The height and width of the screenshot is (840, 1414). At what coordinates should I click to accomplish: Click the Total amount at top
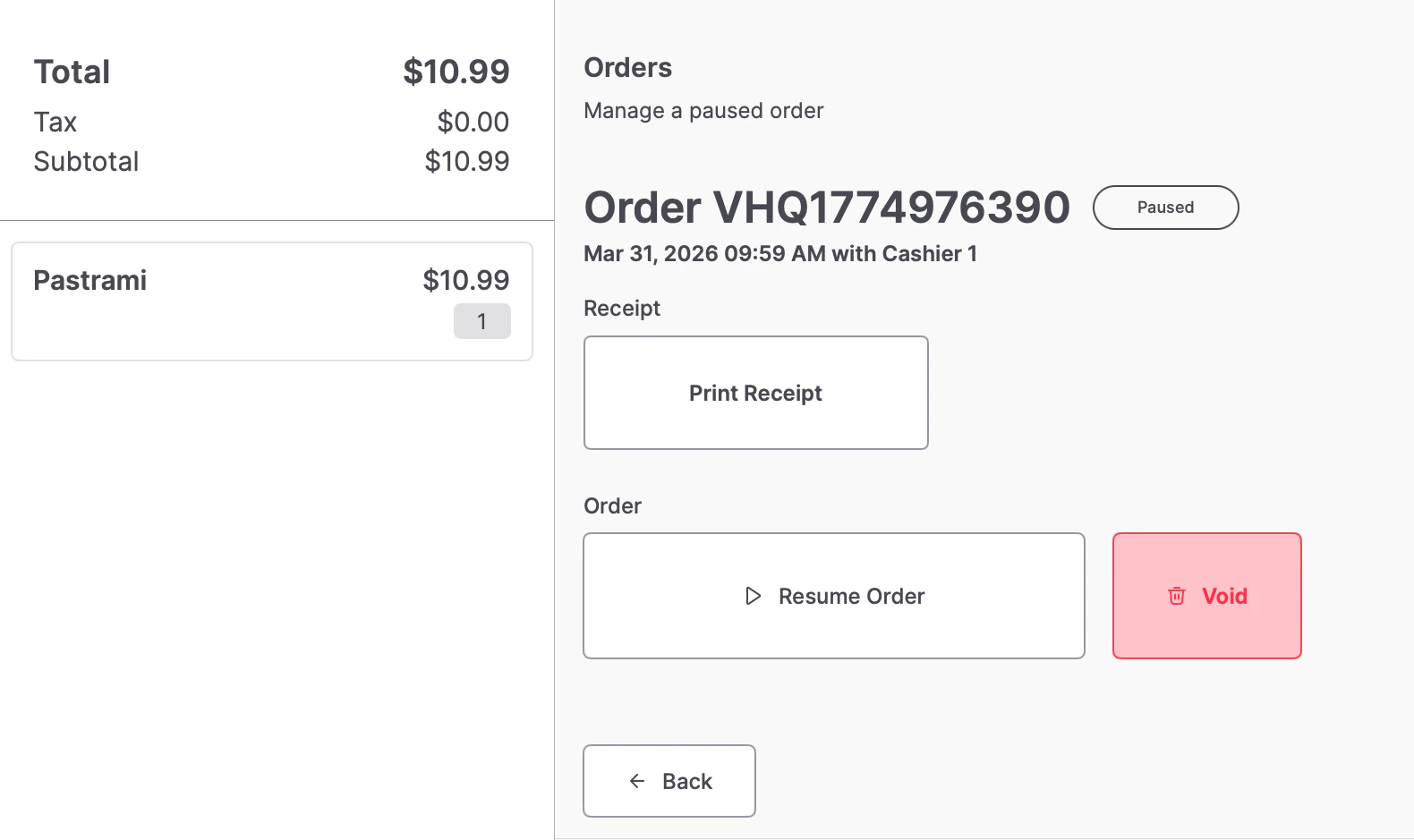point(456,72)
